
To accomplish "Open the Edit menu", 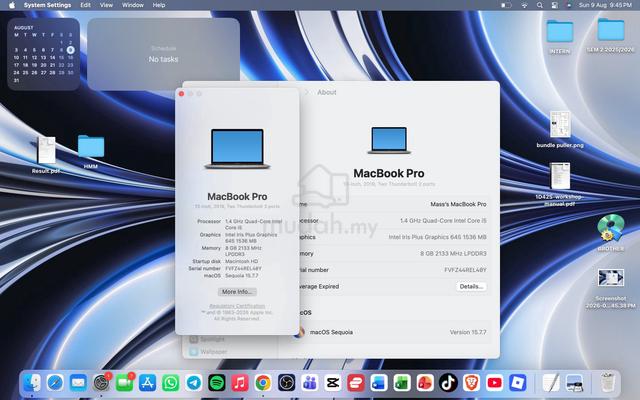I will (85, 5).
